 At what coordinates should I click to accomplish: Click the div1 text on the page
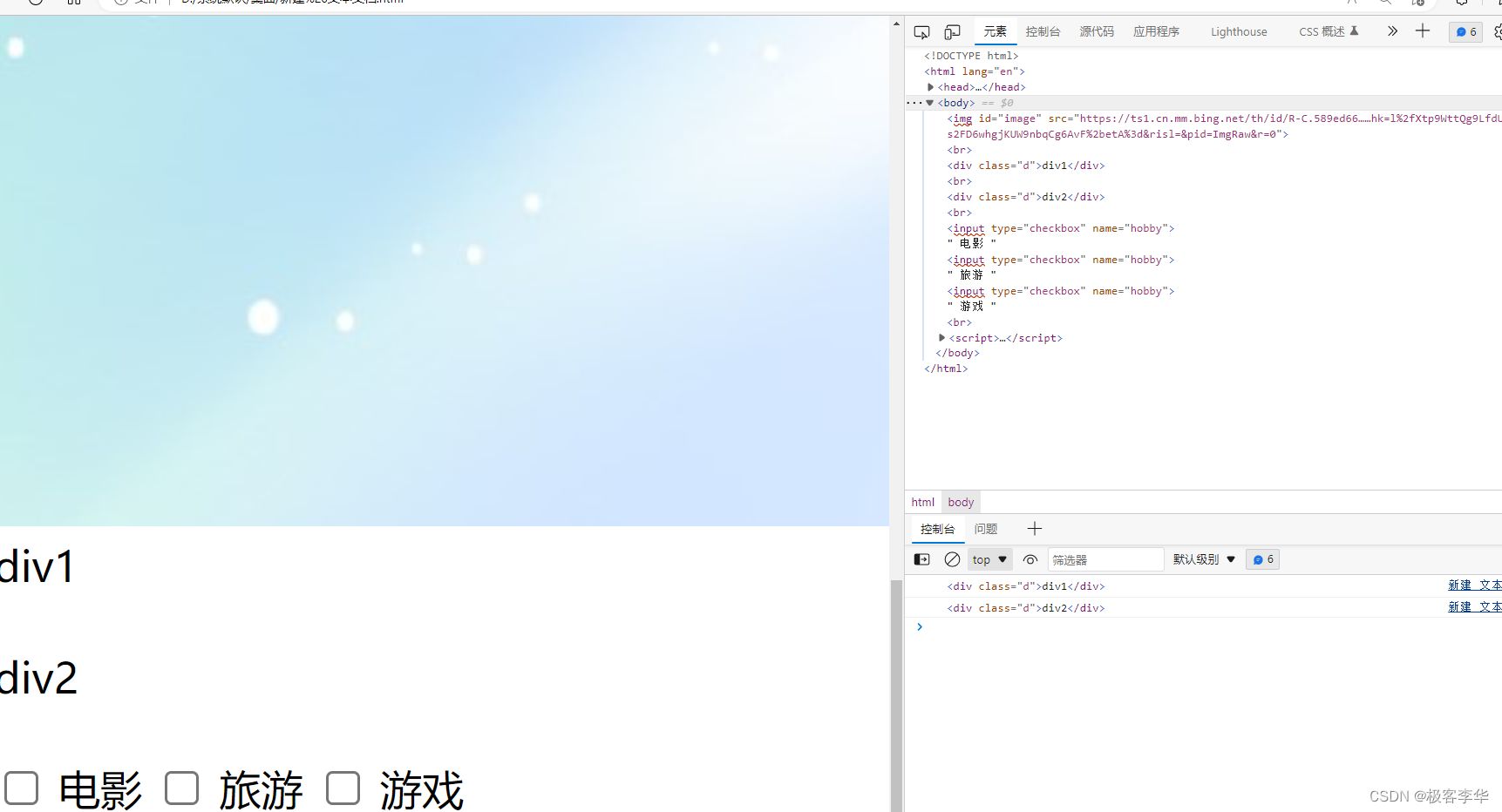pyautogui.click(x=37, y=567)
